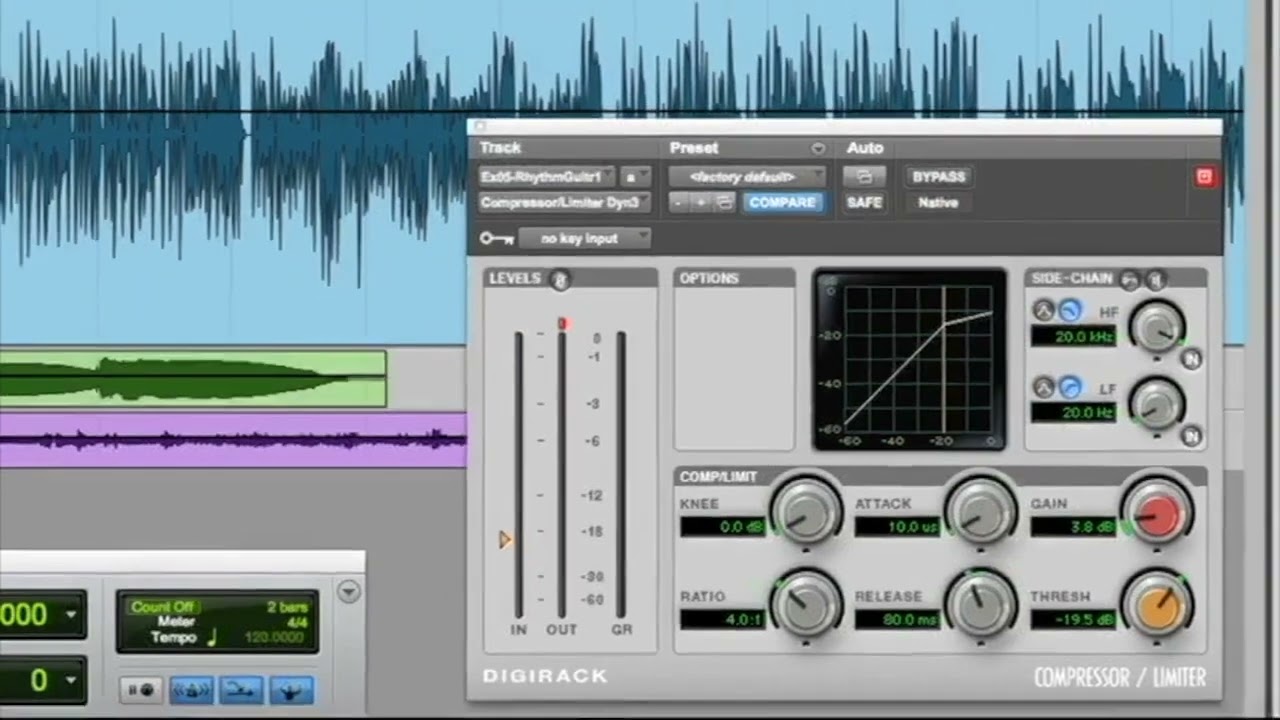Select the green audio clip on the timeline
Viewport: 1280px width, 720px height.
[x=193, y=379]
